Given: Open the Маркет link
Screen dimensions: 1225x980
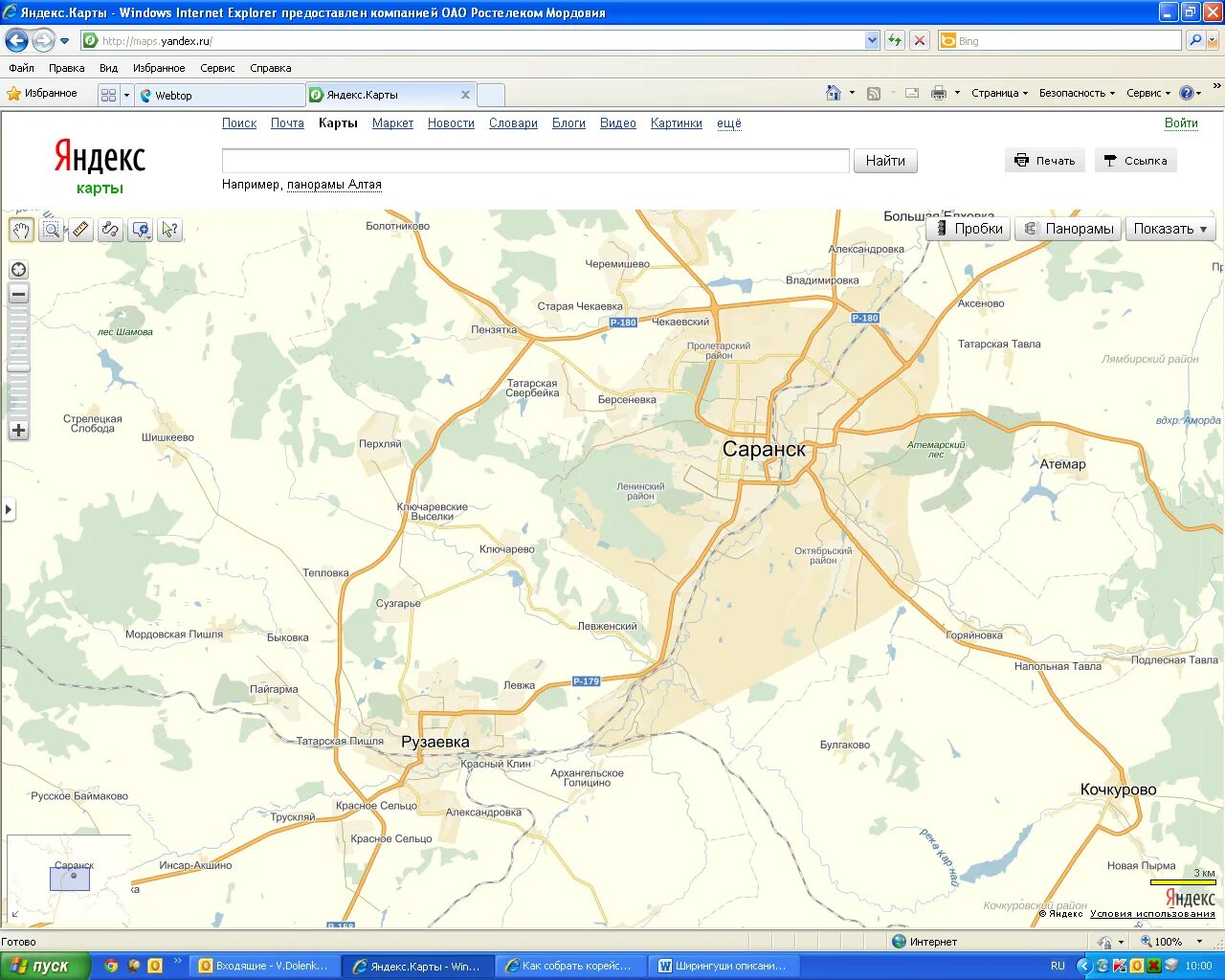Looking at the screenshot, I should click(x=392, y=123).
